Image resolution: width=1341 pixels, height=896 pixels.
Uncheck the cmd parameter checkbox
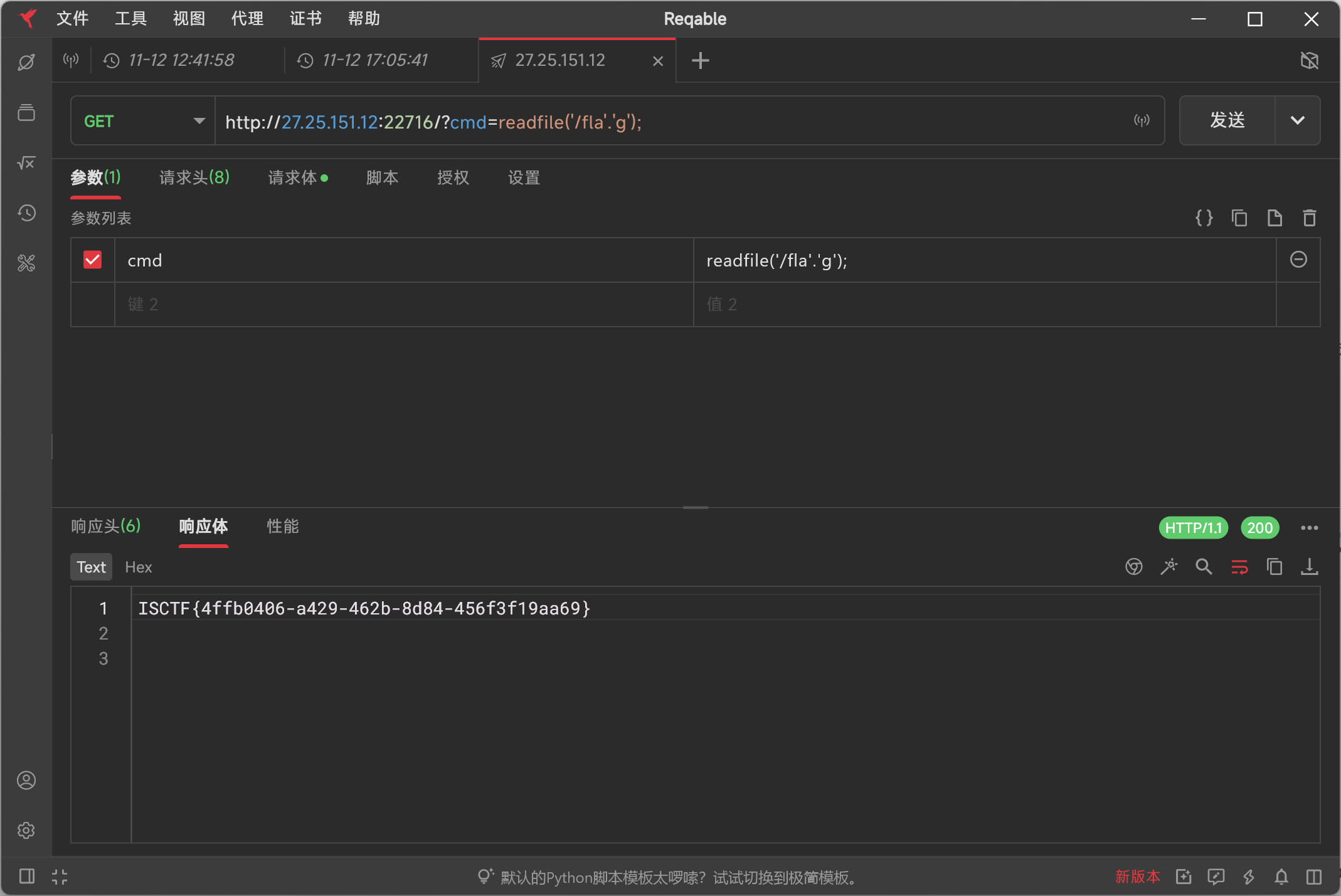93,260
